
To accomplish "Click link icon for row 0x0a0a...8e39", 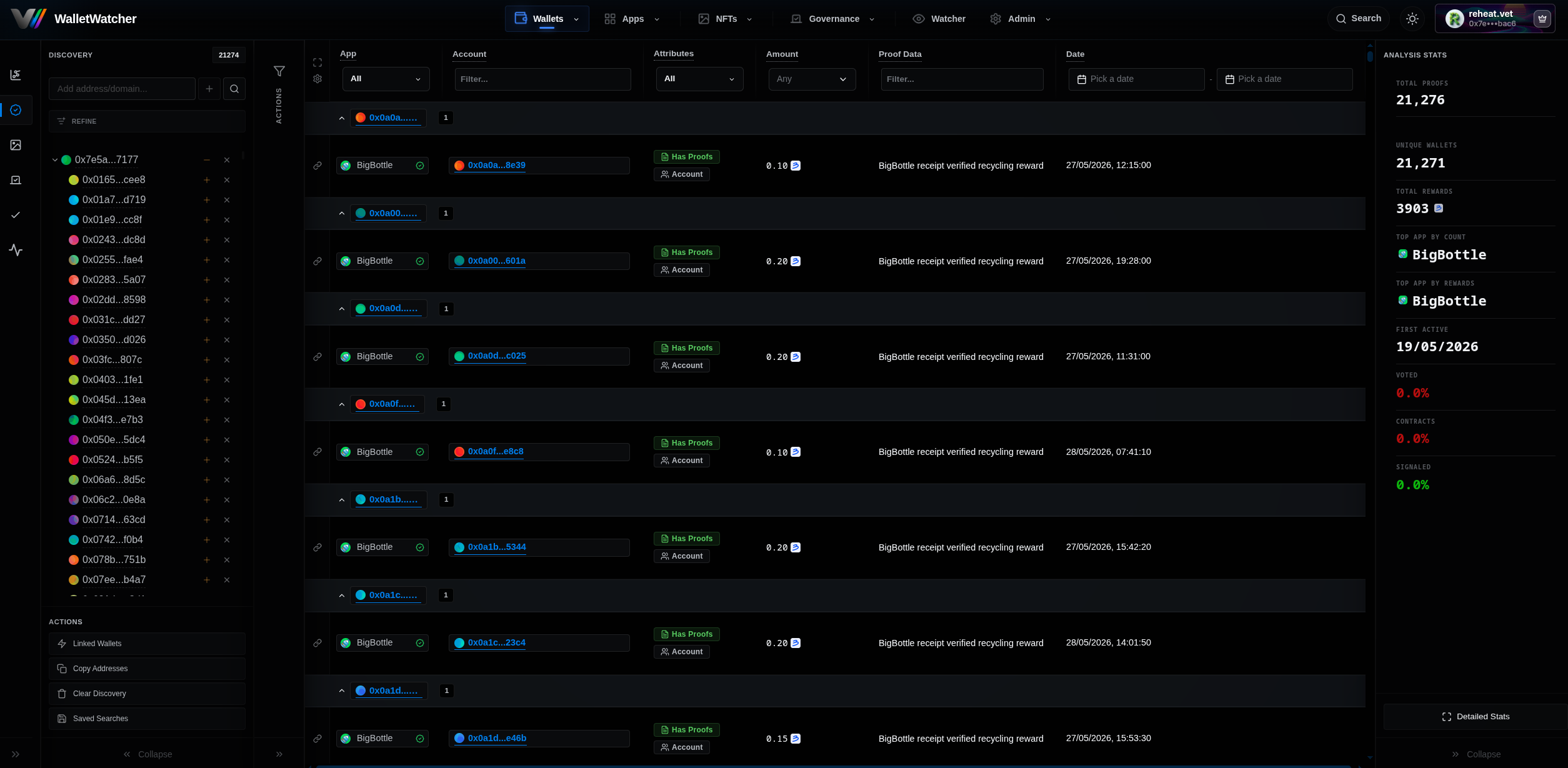I will click(x=317, y=166).
